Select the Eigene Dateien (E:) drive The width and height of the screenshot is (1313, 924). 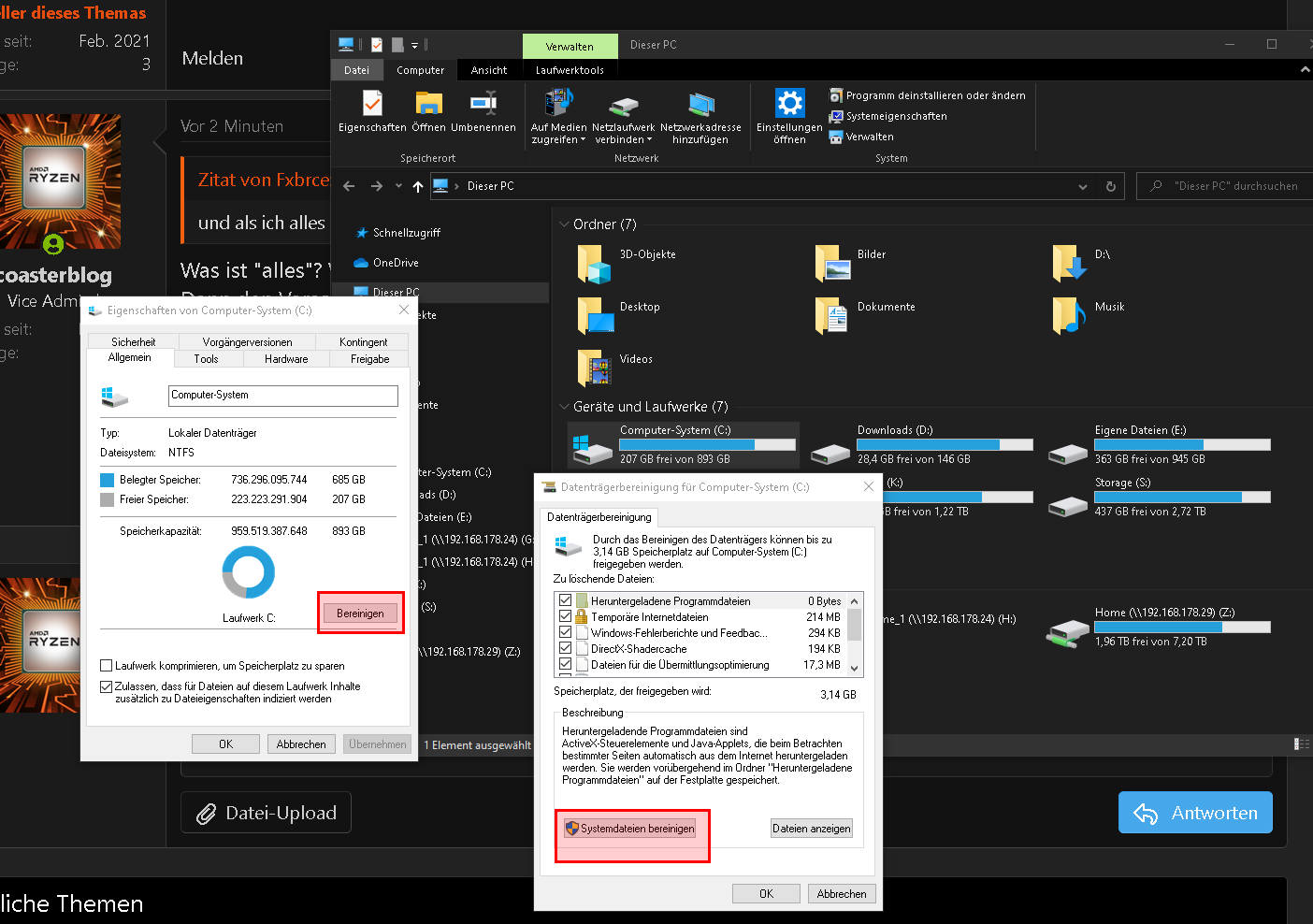(x=1159, y=444)
